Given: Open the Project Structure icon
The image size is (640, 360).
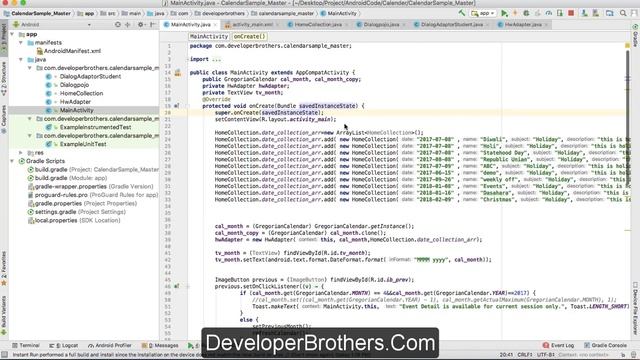Looking at the screenshot, I should click(609, 13).
